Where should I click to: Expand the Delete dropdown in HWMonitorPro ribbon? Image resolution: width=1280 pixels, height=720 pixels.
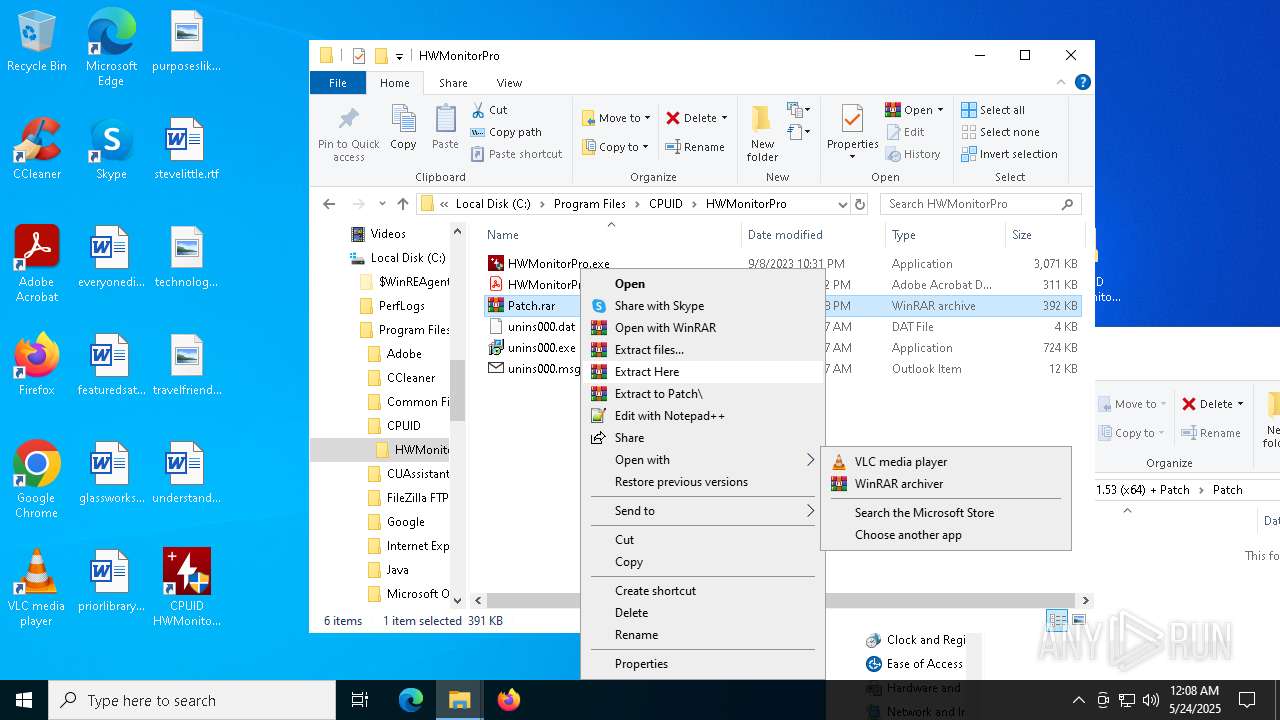point(724,118)
